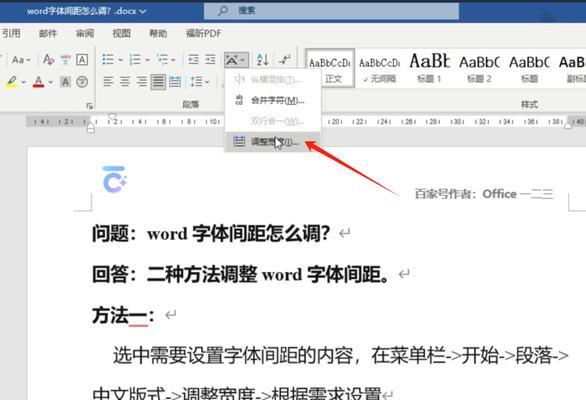The height and width of the screenshot is (400, 586).
Task: Open the 引用 ribbon tab
Action: 11,34
